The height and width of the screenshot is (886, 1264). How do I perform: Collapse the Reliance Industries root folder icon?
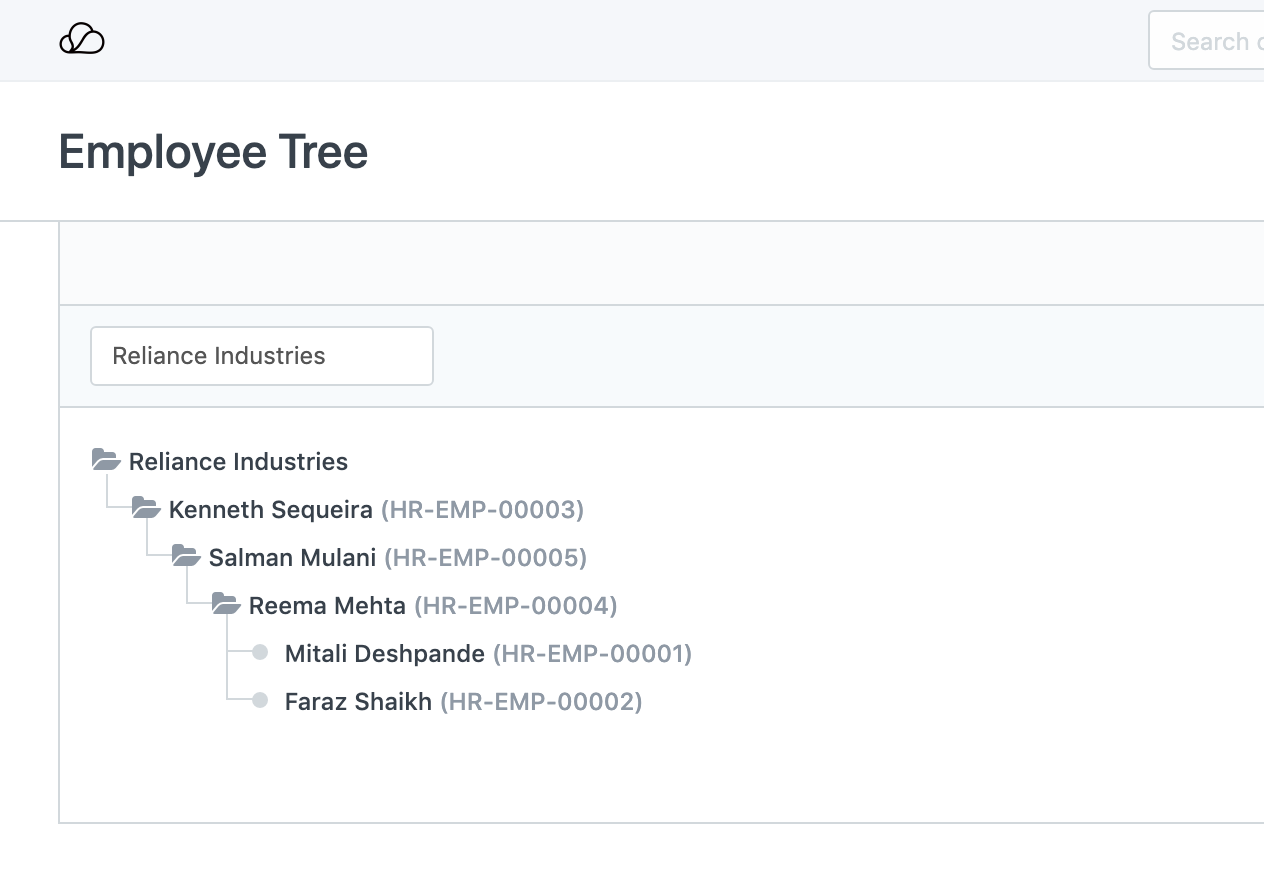pos(106,460)
